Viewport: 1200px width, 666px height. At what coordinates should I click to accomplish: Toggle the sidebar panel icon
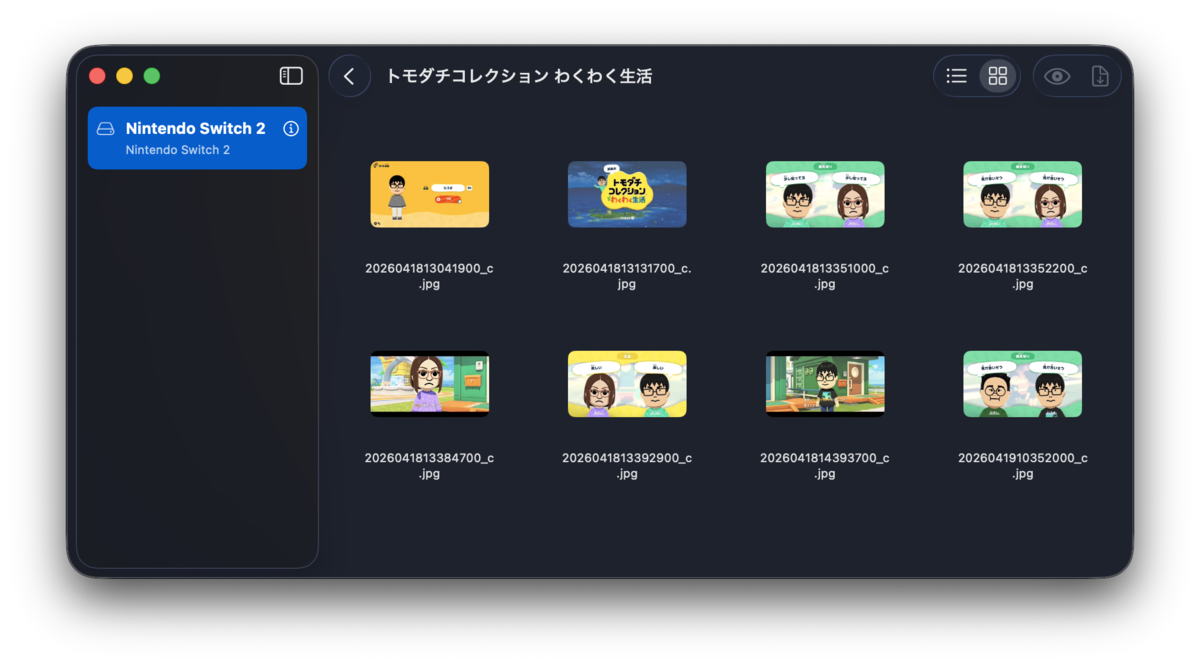click(x=291, y=76)
